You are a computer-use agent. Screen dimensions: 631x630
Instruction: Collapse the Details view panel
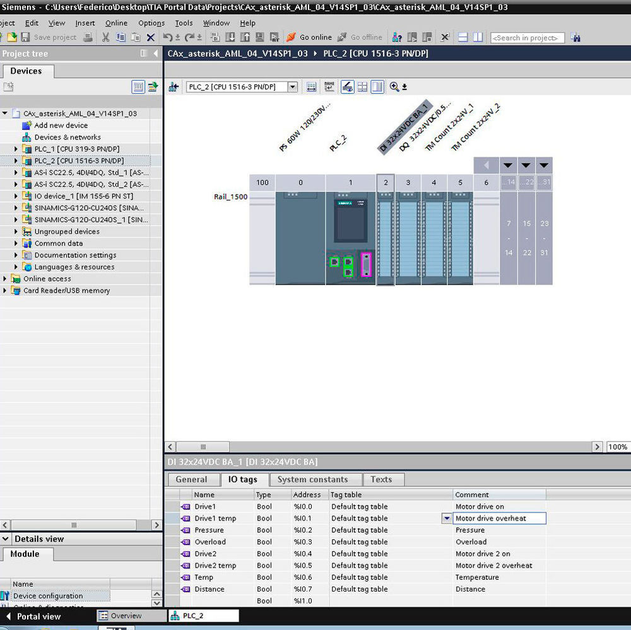[x=6, y=539]
